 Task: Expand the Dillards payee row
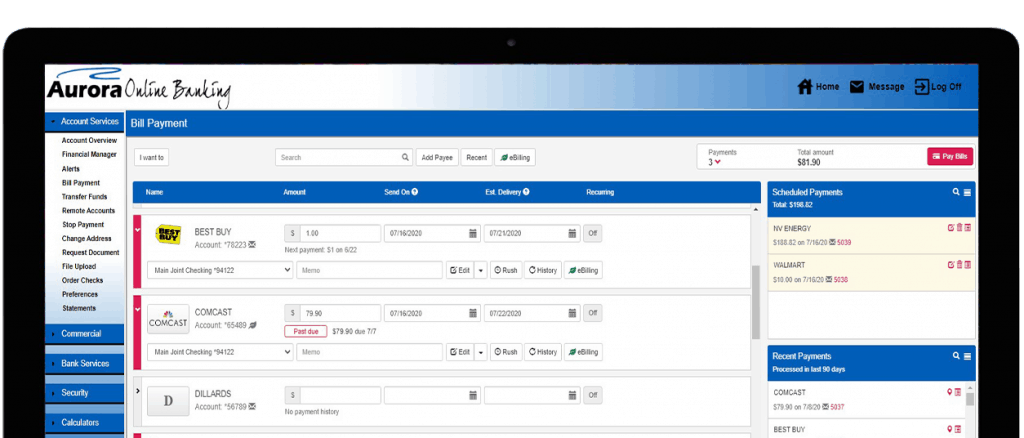coord(137,391)
